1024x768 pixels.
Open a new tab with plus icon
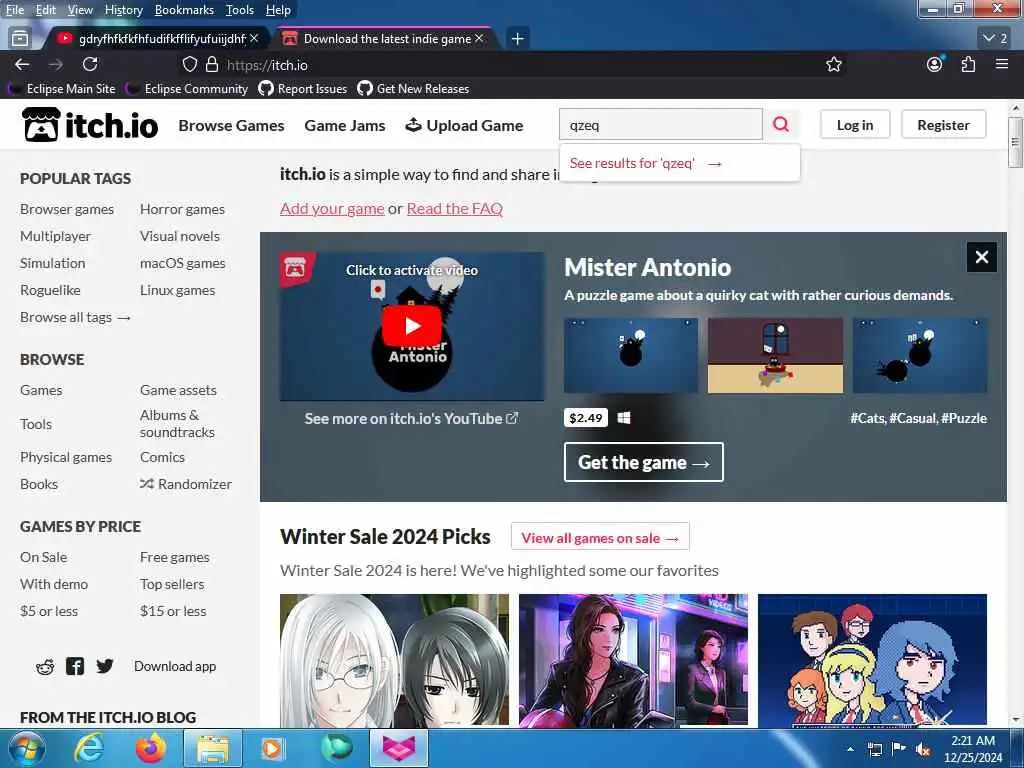pyautogui.click(x=517, y=39)
